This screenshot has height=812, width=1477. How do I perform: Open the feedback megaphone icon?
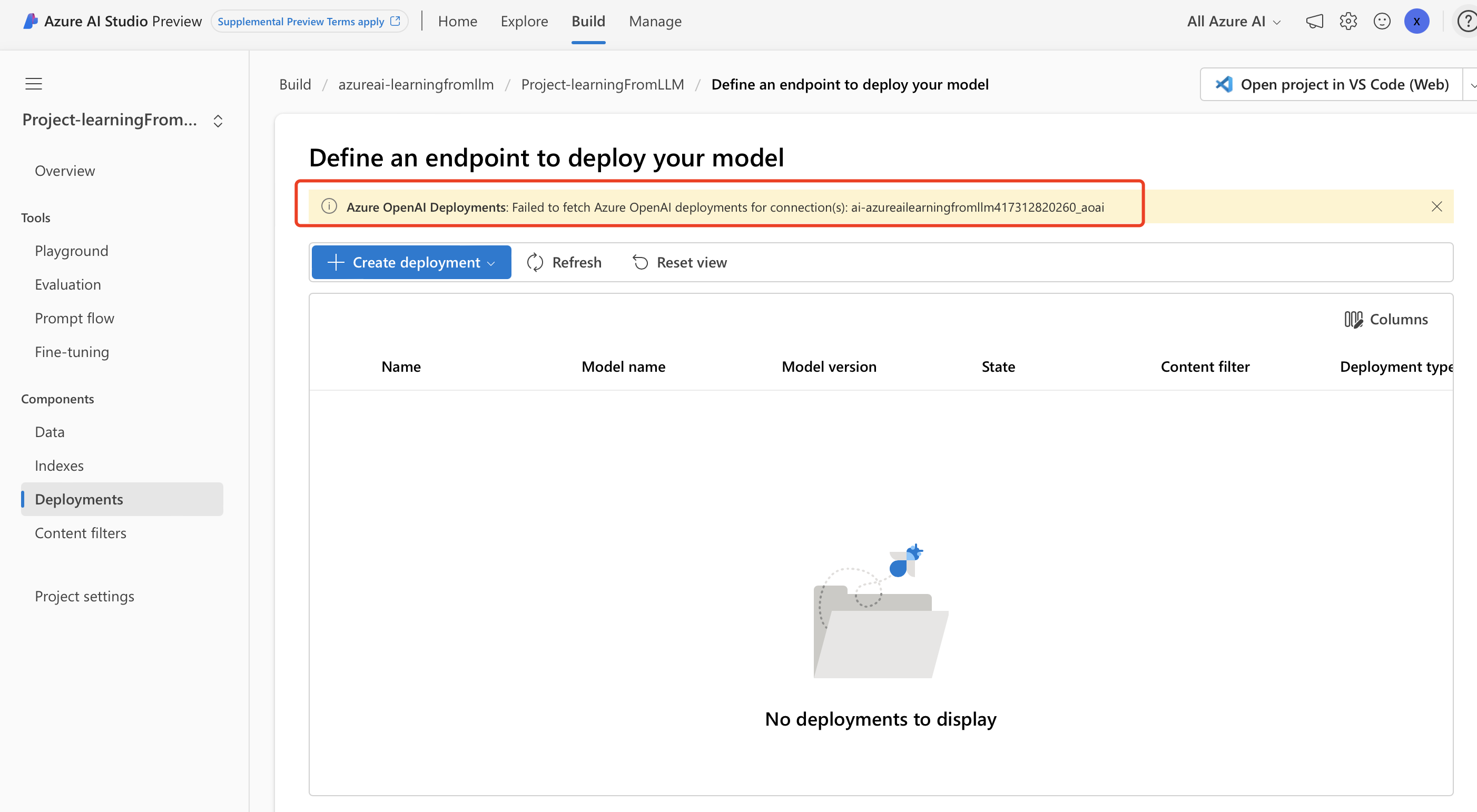1314,21
